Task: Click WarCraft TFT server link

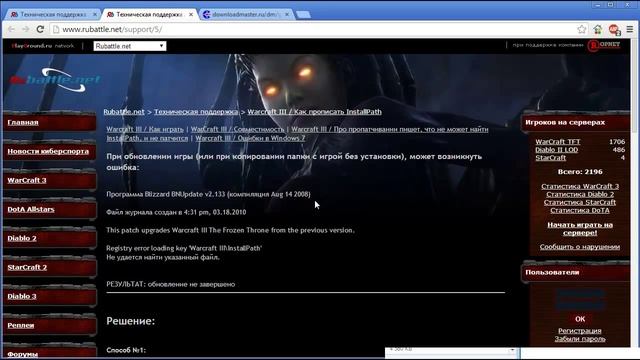Action: pos(558,142)
